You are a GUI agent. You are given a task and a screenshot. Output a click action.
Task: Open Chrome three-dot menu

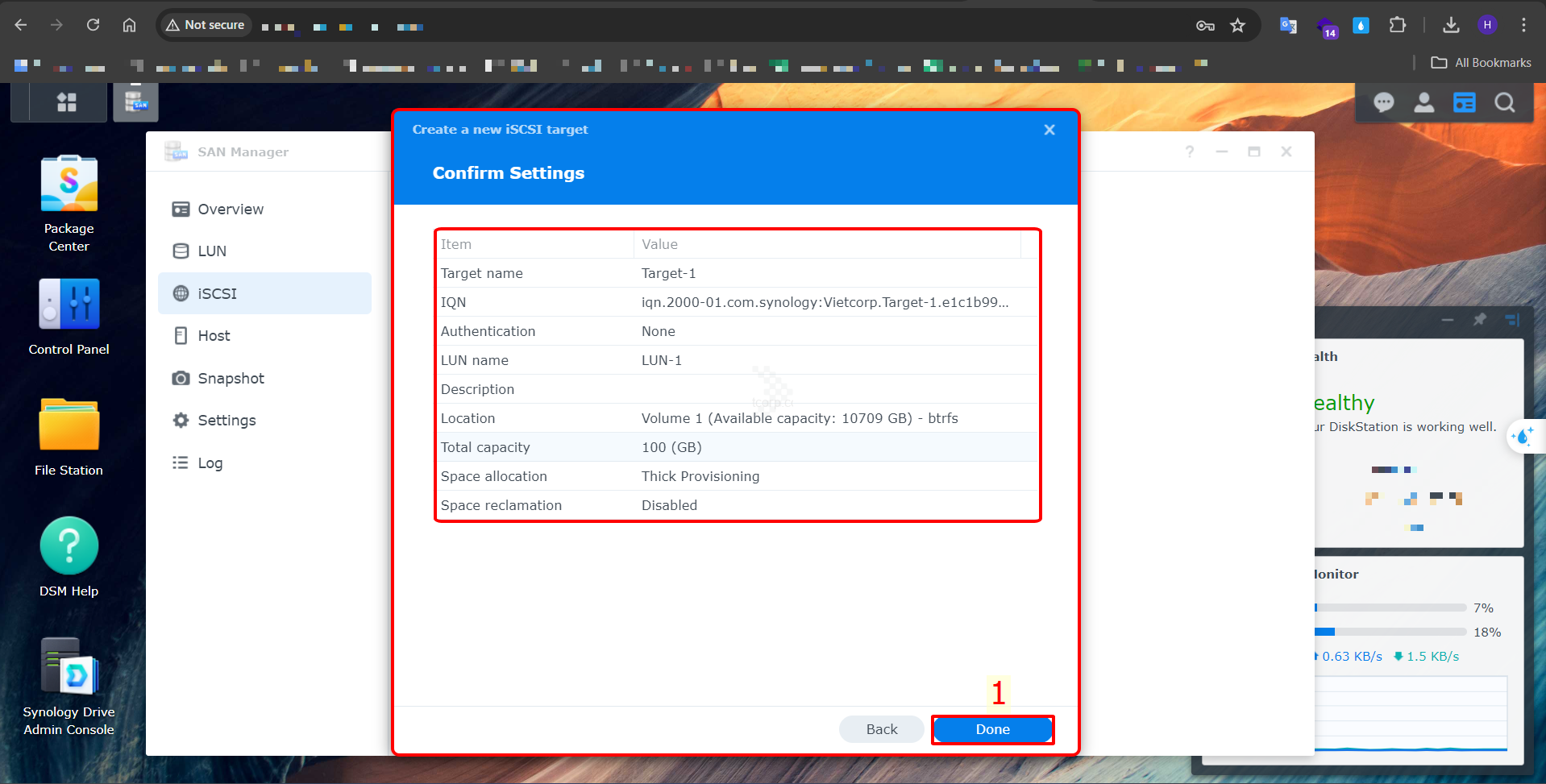1523,25
